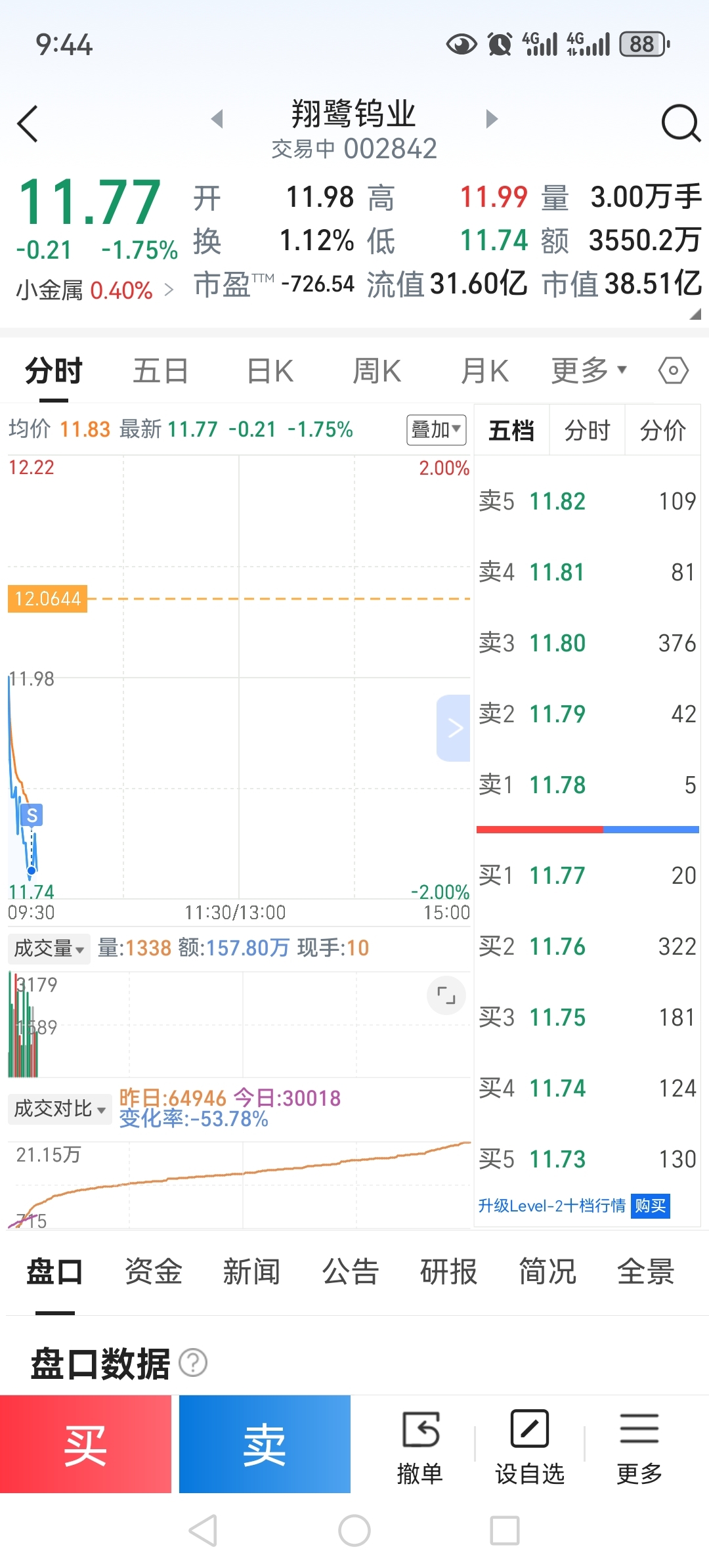Open the 成交量 indicator dropdown

(x=49, y=948)
